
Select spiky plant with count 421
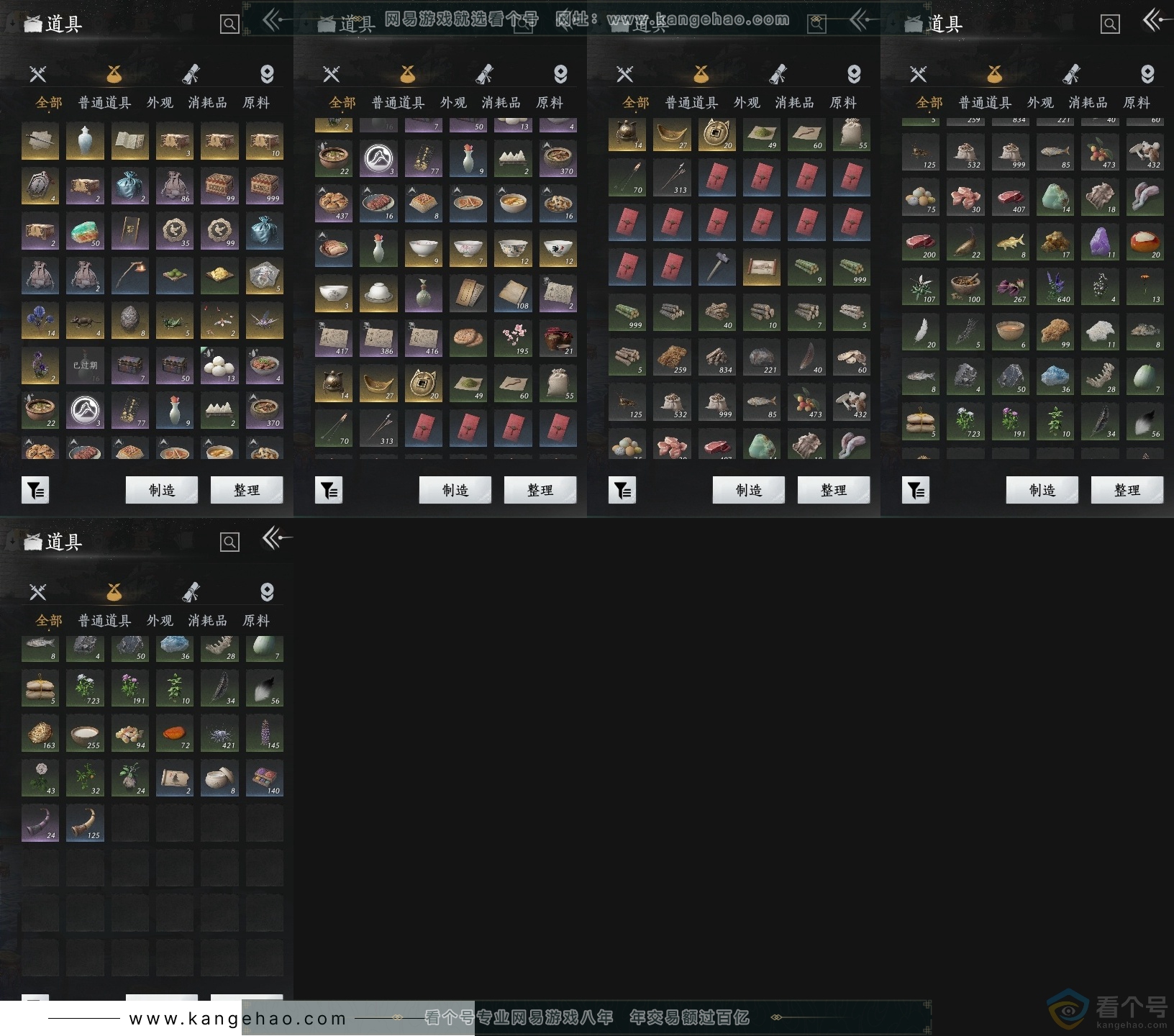(219, 732)
